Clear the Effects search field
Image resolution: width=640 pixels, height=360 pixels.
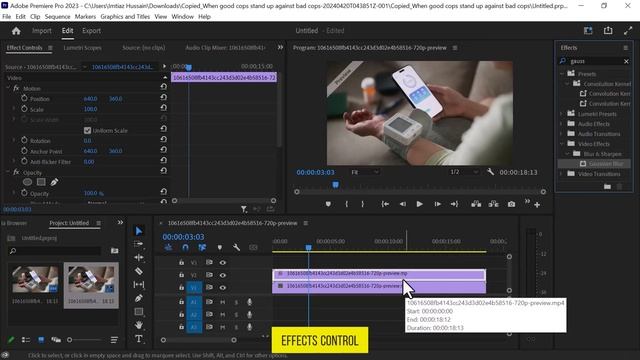click(626, 61)
